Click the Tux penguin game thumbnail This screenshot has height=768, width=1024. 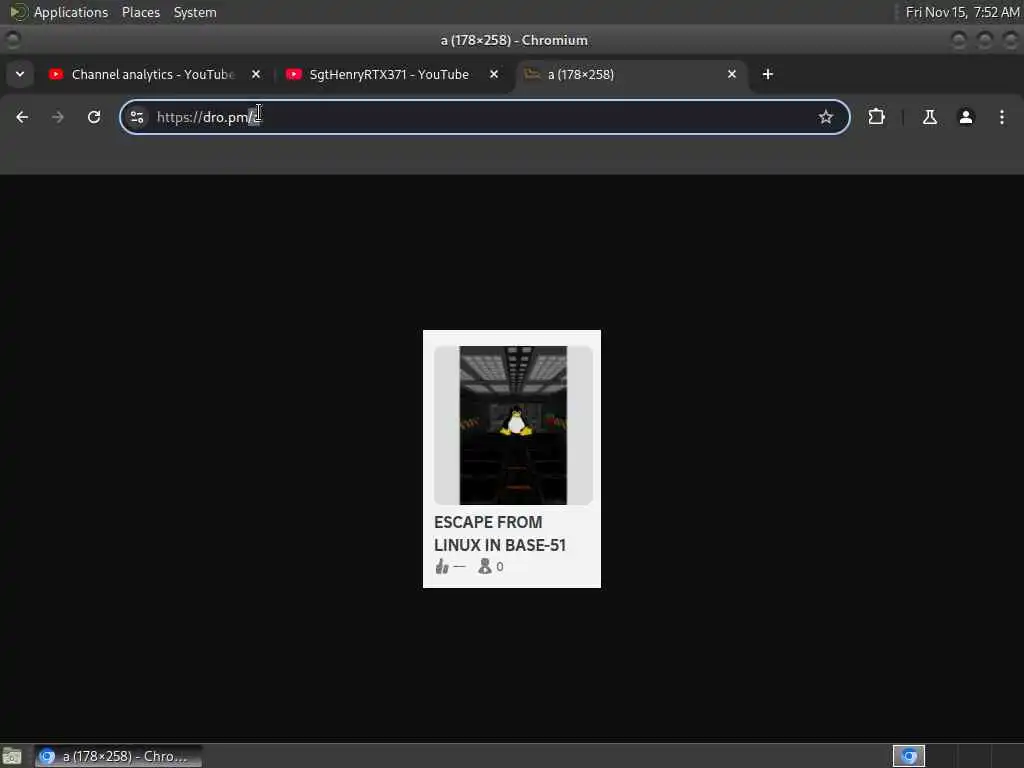(513, 425)
